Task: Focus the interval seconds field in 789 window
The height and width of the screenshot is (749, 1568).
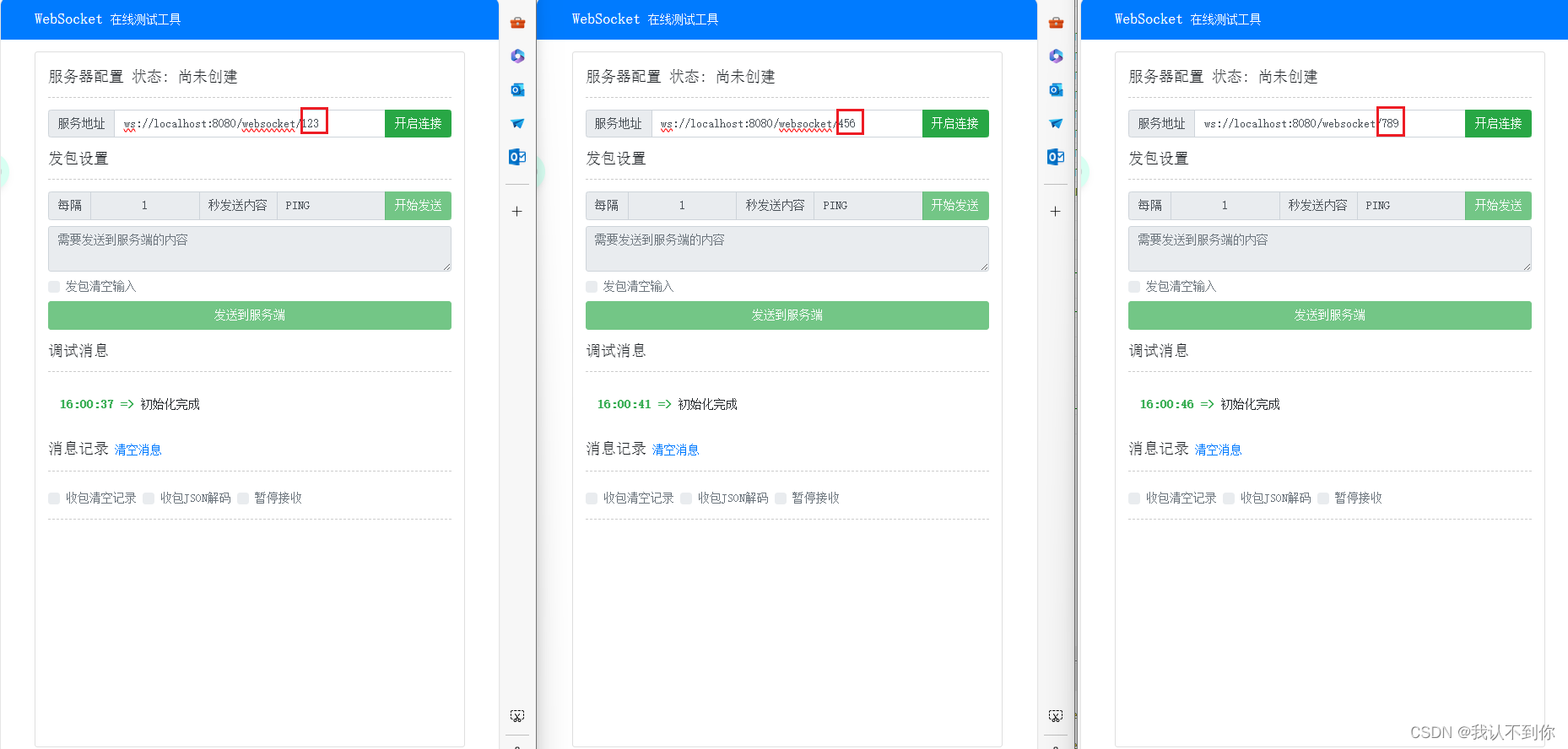Action: point(1225,206)
